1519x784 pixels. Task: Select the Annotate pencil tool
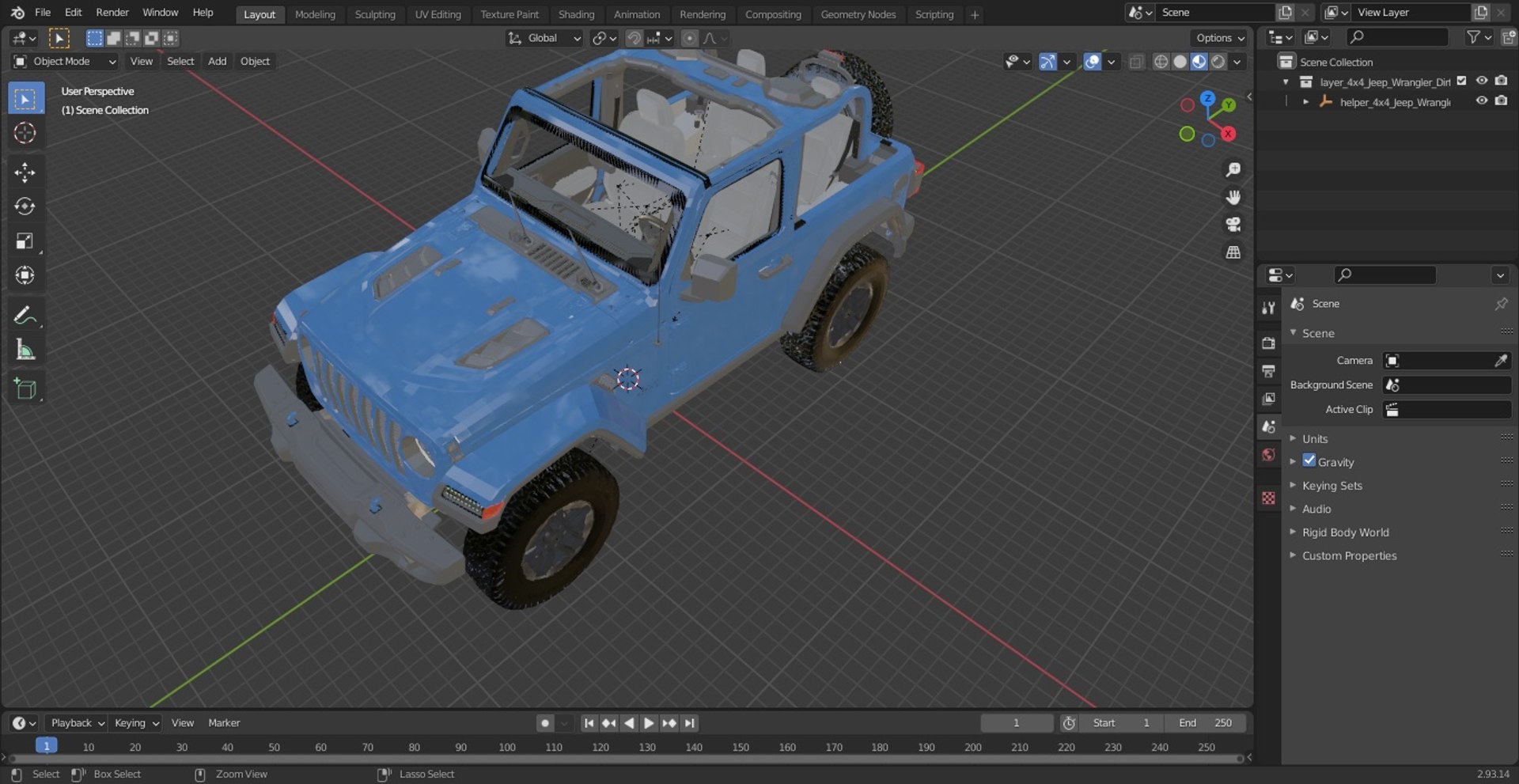tap(25, 315)
